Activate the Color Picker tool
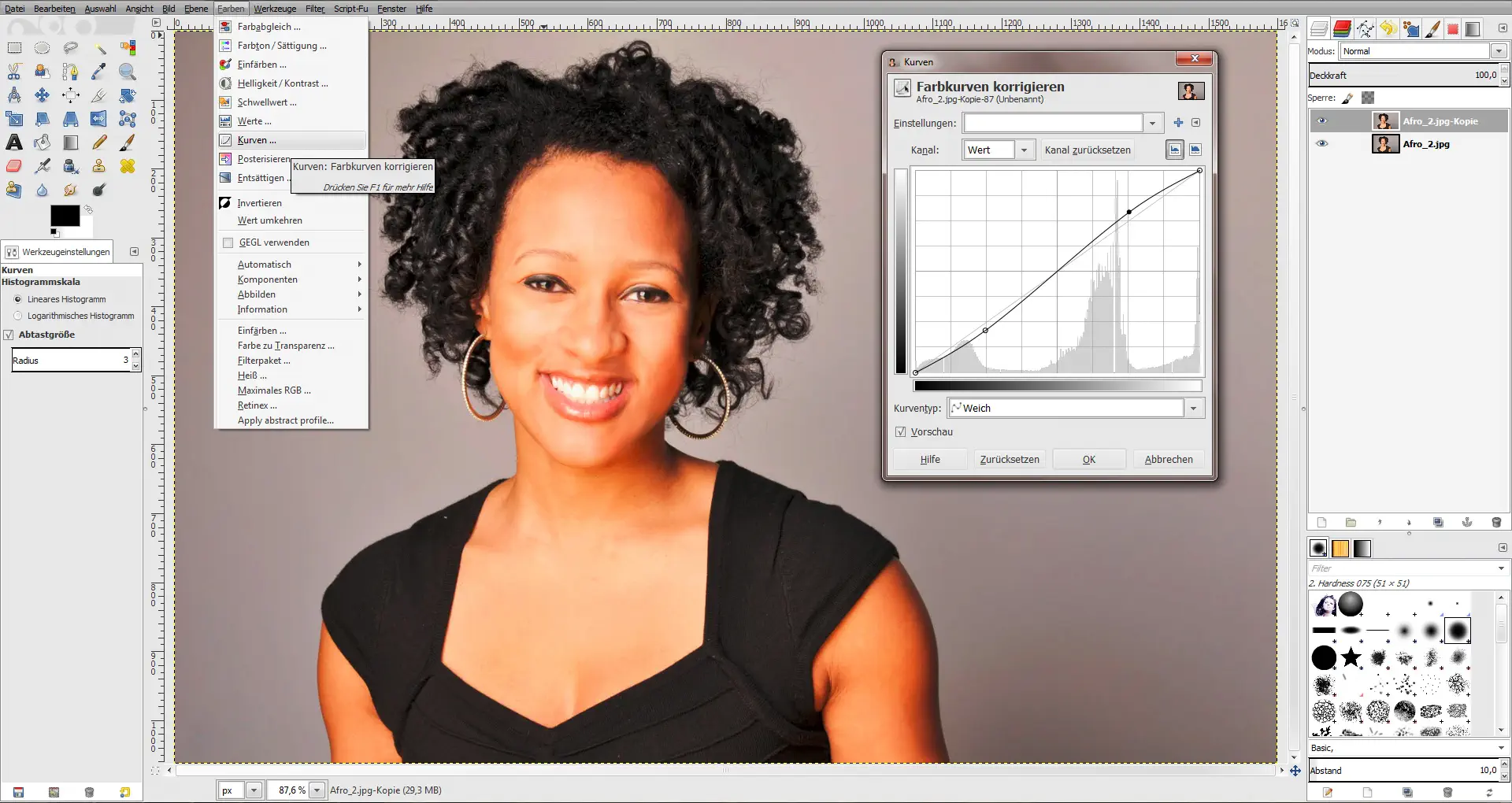Image resolution: width=1512 pixels, height=803 pixels. (99, 71)
